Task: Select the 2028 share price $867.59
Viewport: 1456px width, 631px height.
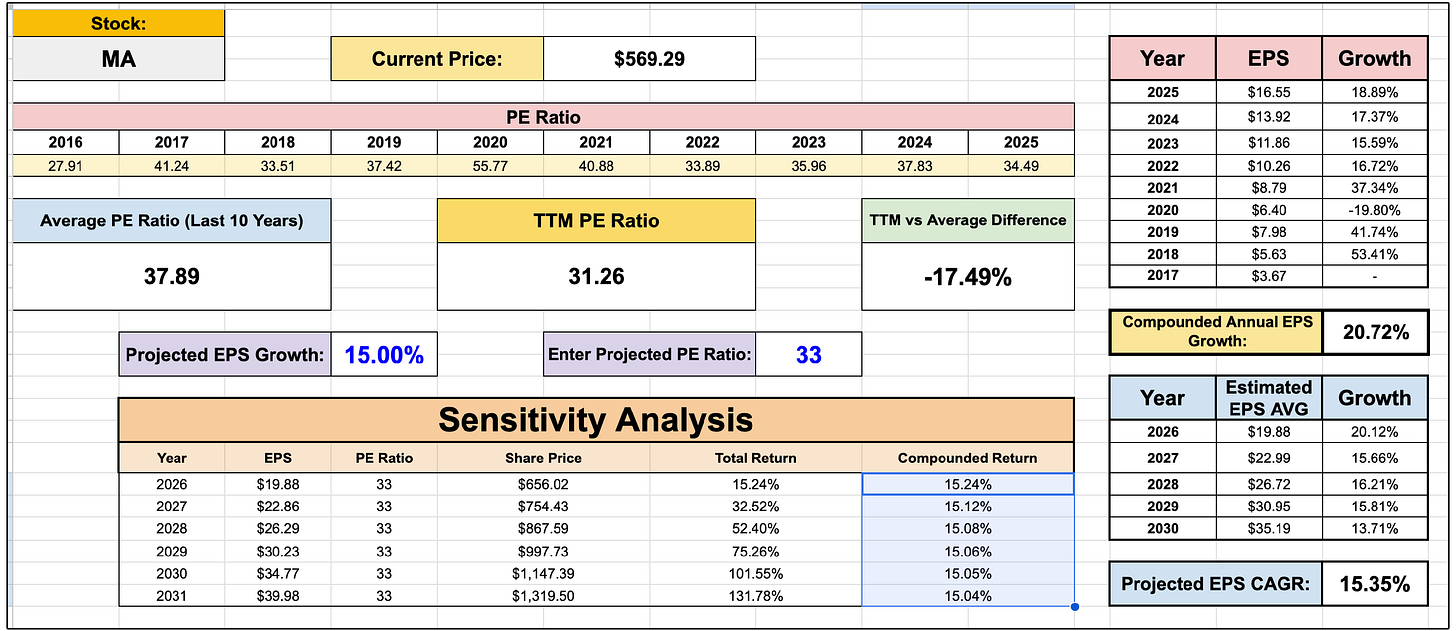Action: (x=543, y=528)
